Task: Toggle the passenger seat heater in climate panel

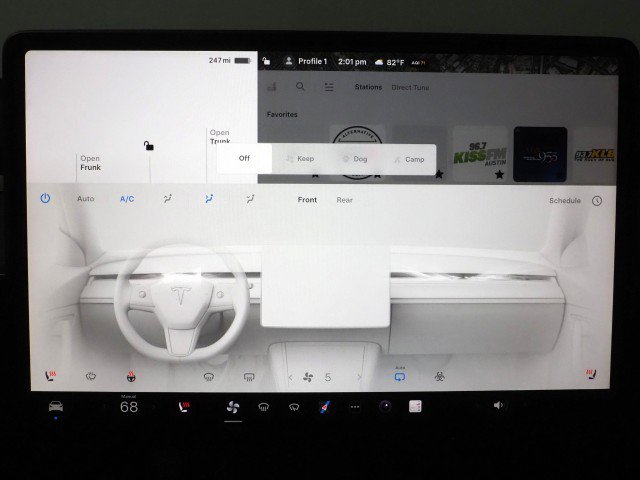Action: coord(591,374)
